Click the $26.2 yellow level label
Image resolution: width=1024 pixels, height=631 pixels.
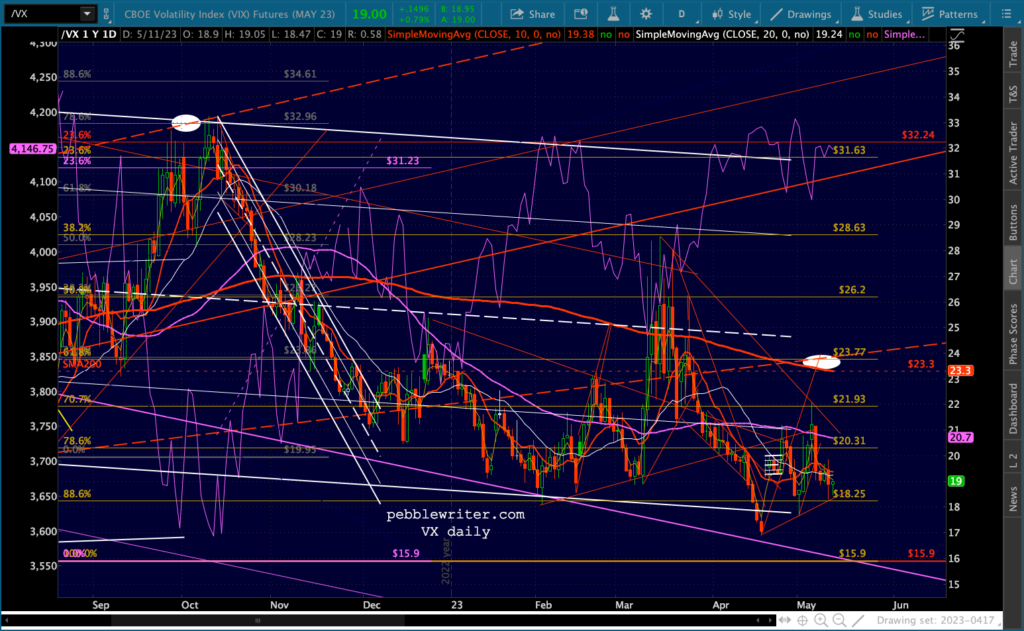pos(852,290)
